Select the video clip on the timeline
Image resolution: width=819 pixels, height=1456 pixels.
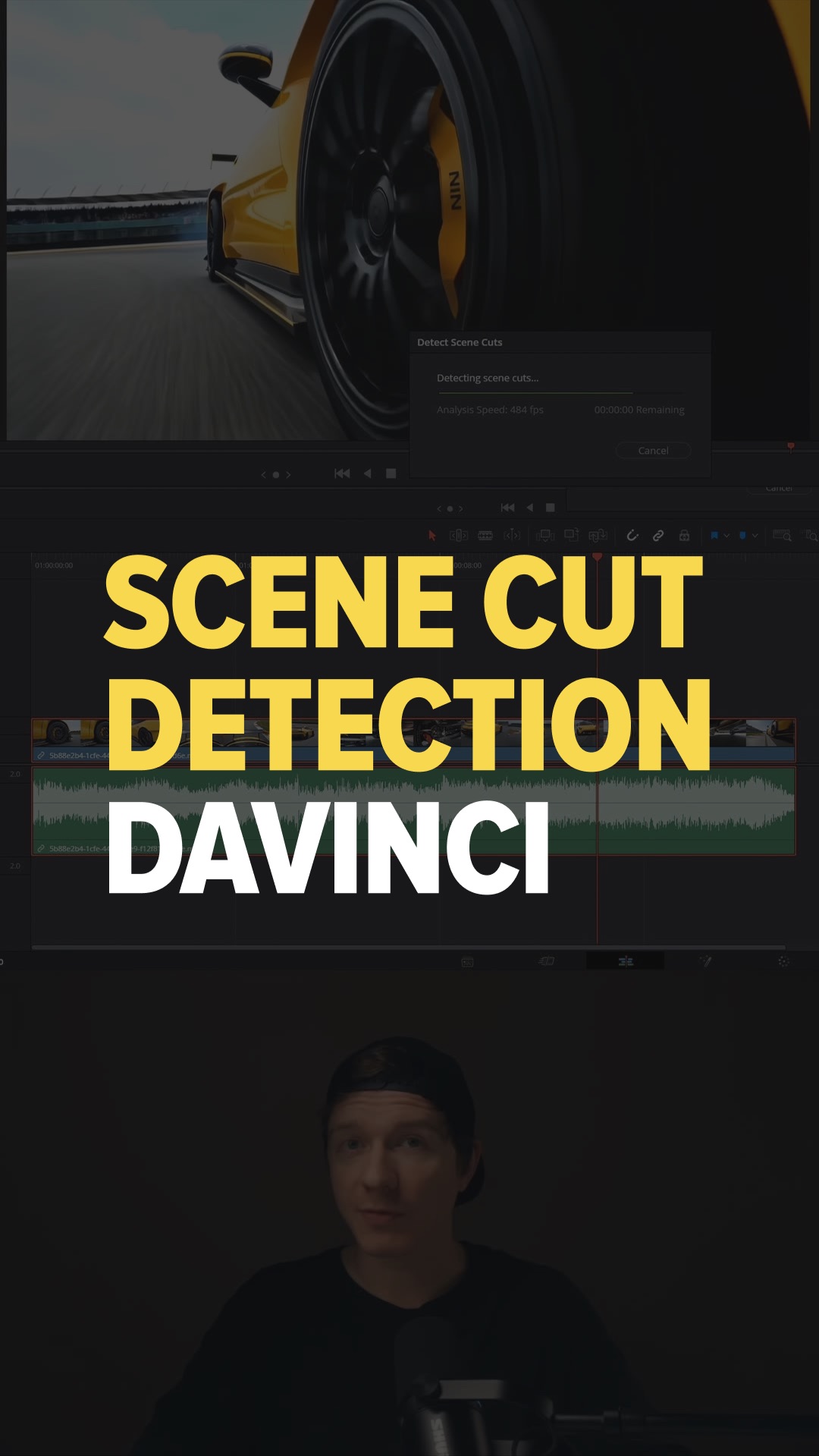tap(413, 741)
